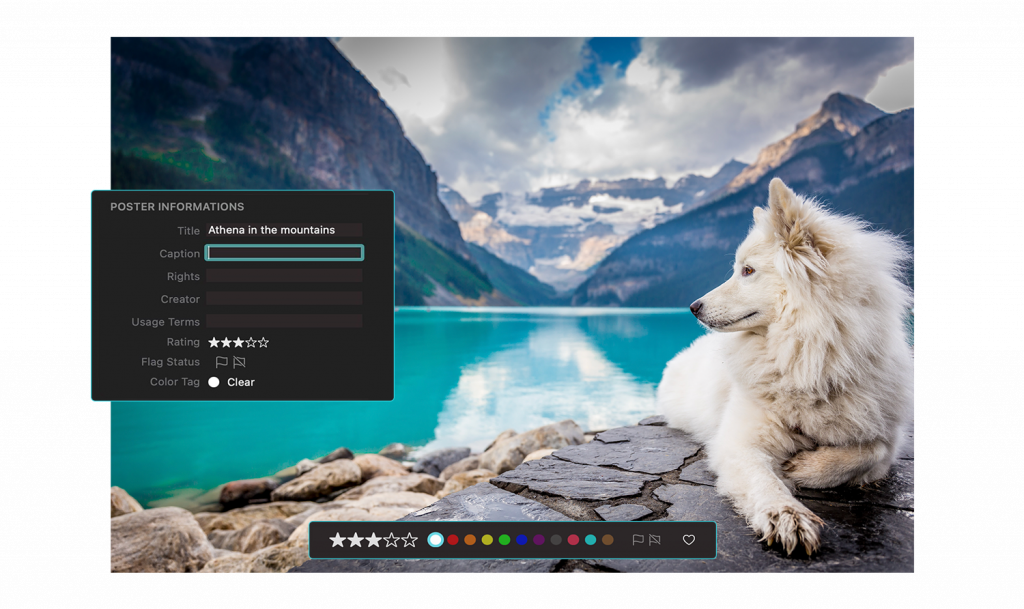1024x609 pixels.
Task: Click the 'Flag Status' label
Action: (170, 362)
